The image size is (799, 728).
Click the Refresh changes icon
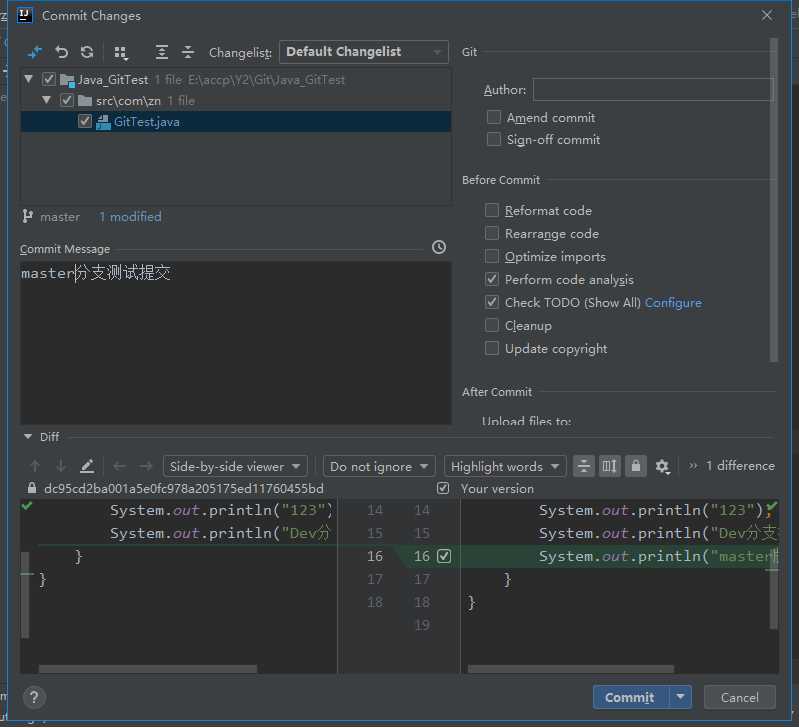tap(87, 52)
